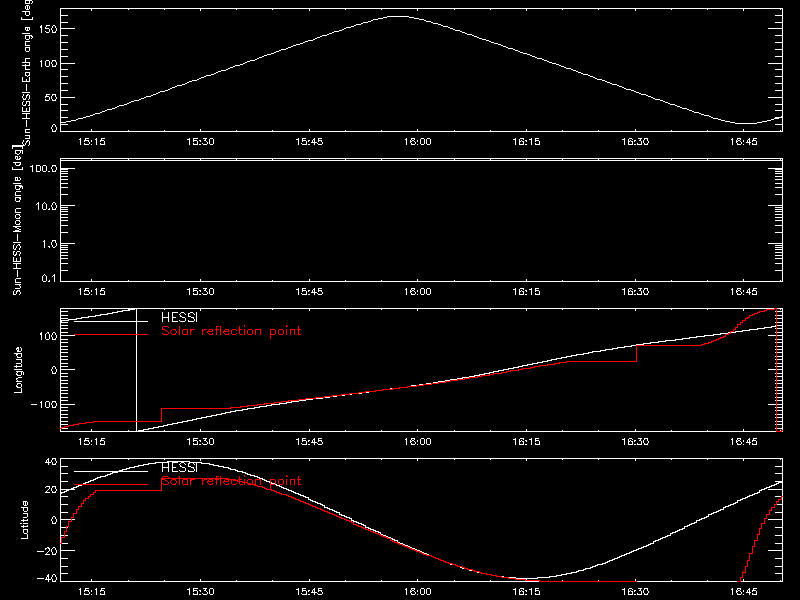
Task: Click 15:45 time label below Longitude plot
Action: (309, 441)
